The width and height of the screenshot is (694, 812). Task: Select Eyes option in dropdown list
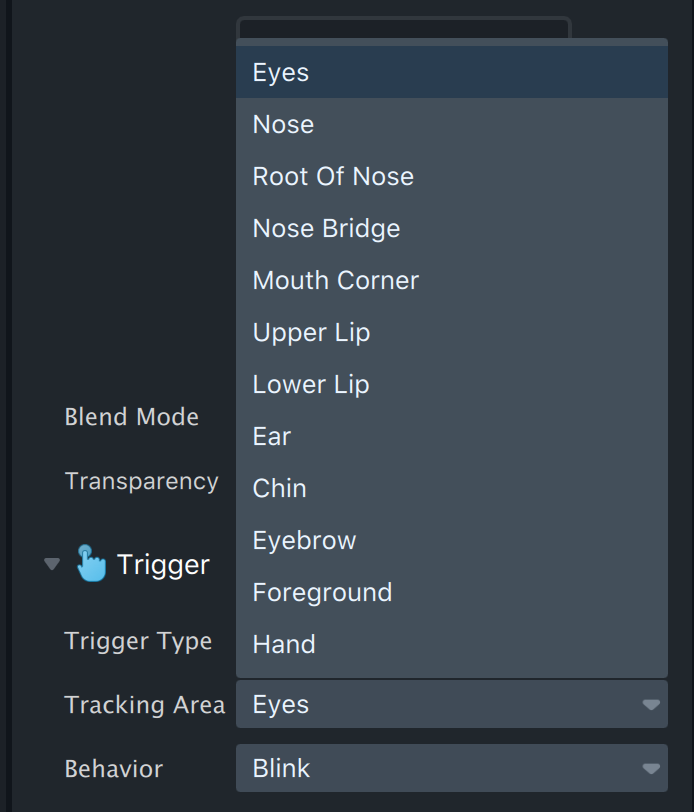(x=452, y=72)
